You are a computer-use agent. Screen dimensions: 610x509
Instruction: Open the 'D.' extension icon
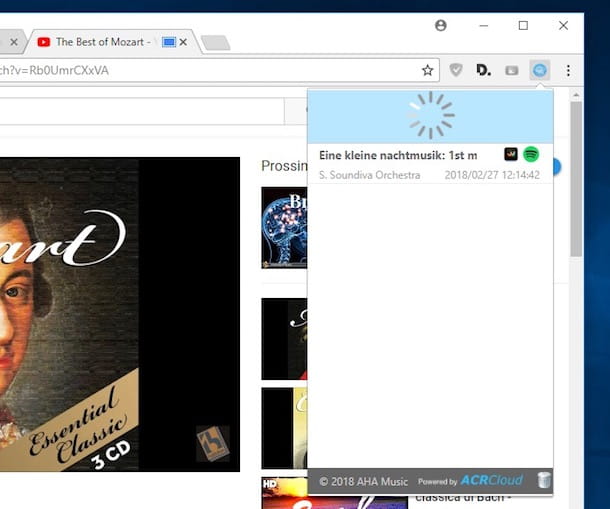click(x=483, y=70)
